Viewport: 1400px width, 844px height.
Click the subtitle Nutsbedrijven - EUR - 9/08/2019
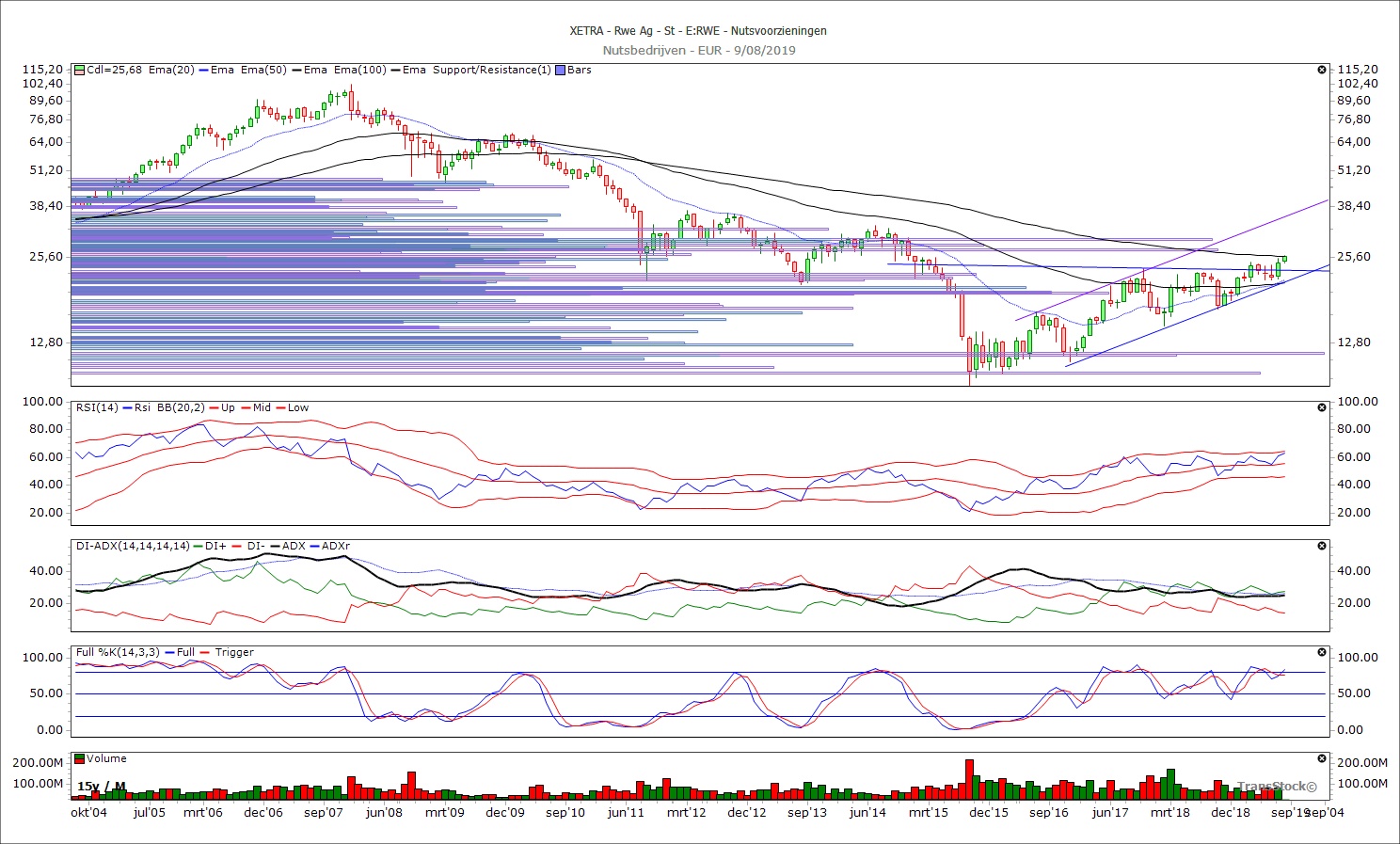click(699, 50)
